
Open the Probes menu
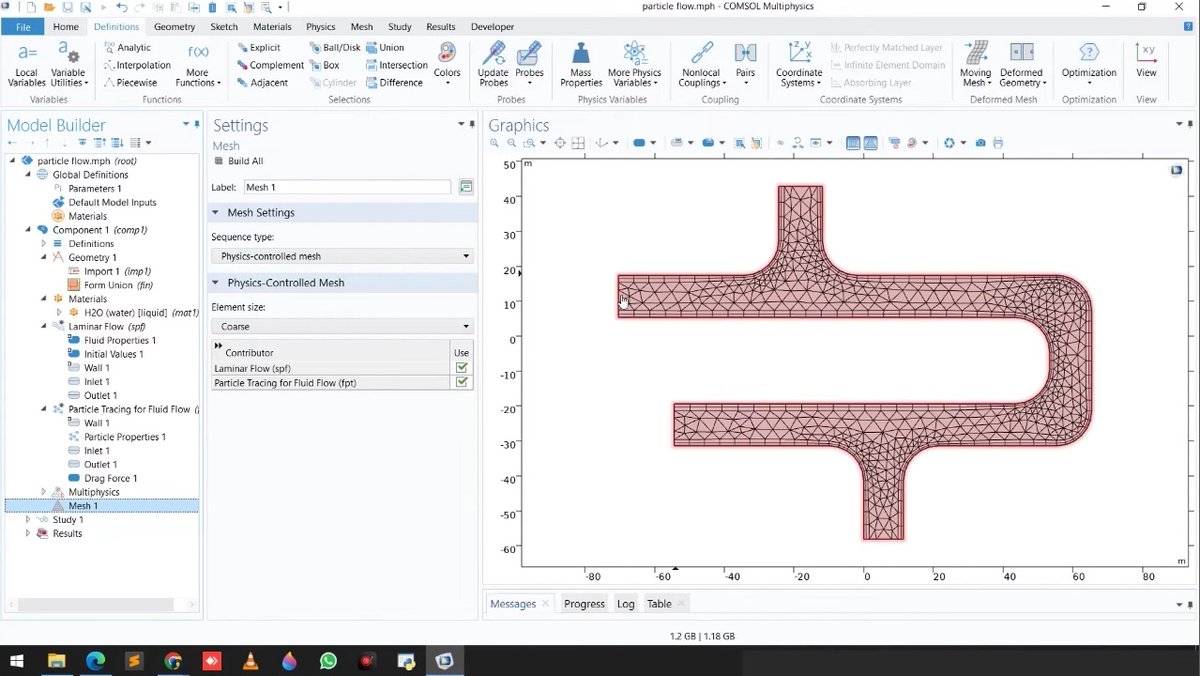tap(529, 64)
